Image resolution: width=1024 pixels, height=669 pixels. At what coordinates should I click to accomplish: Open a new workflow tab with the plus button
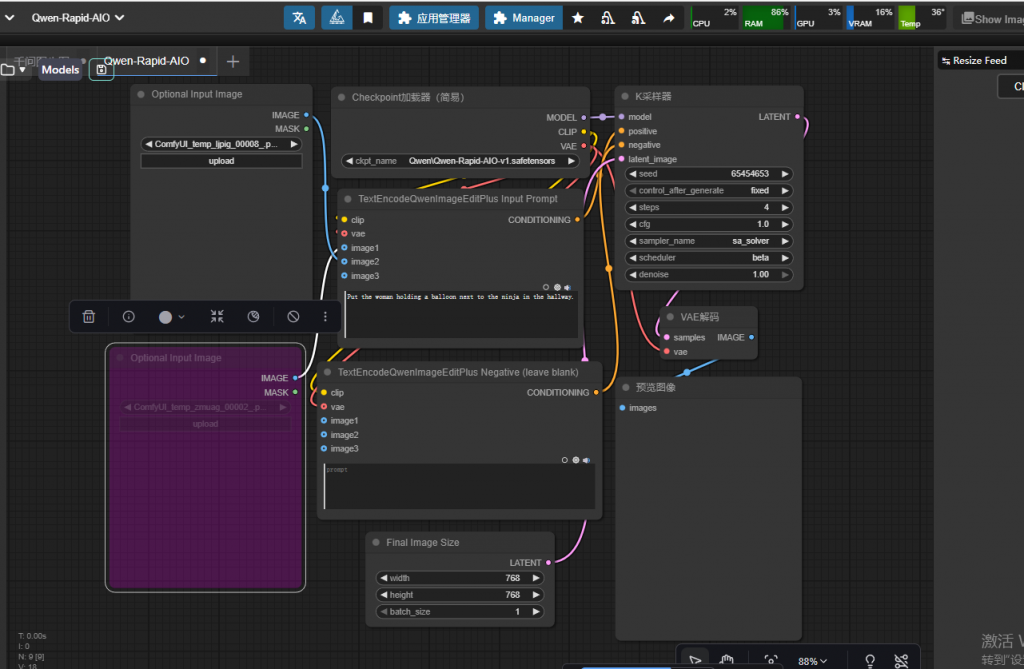click(x=233, y=61)
